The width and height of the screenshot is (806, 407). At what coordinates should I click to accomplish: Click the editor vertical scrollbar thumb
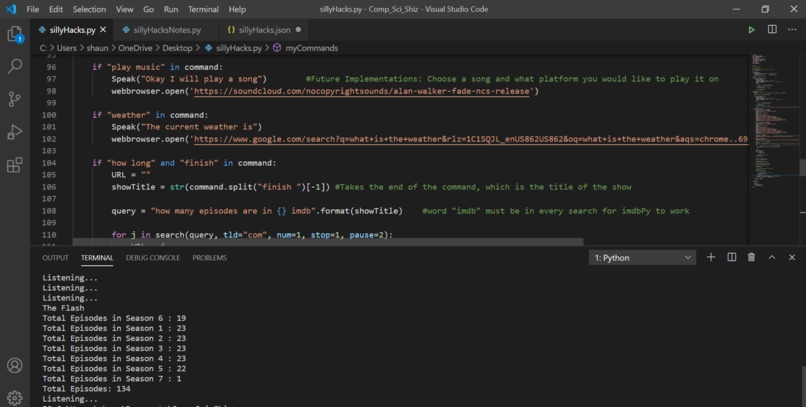802,167
